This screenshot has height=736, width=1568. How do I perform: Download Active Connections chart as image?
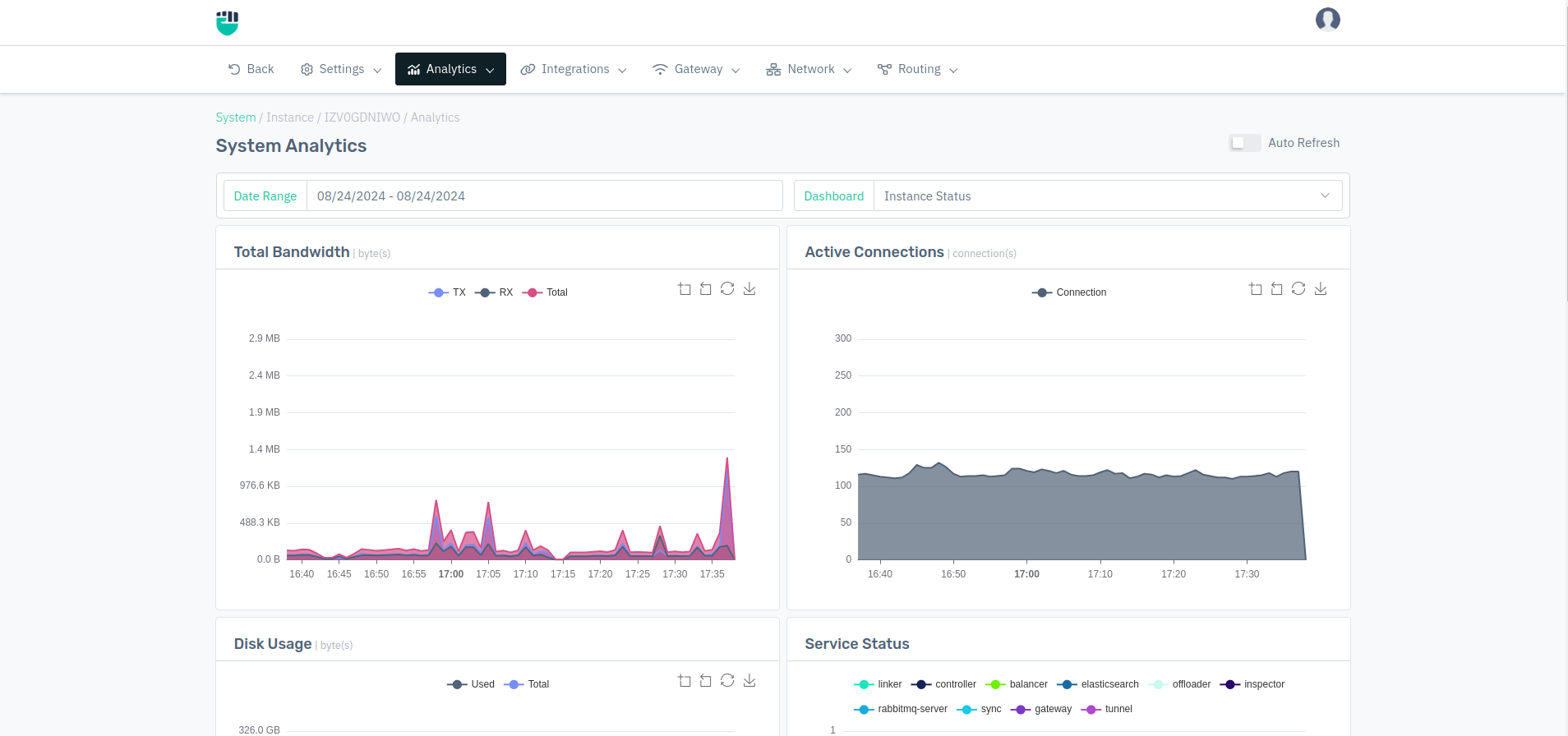point(1321,289)
